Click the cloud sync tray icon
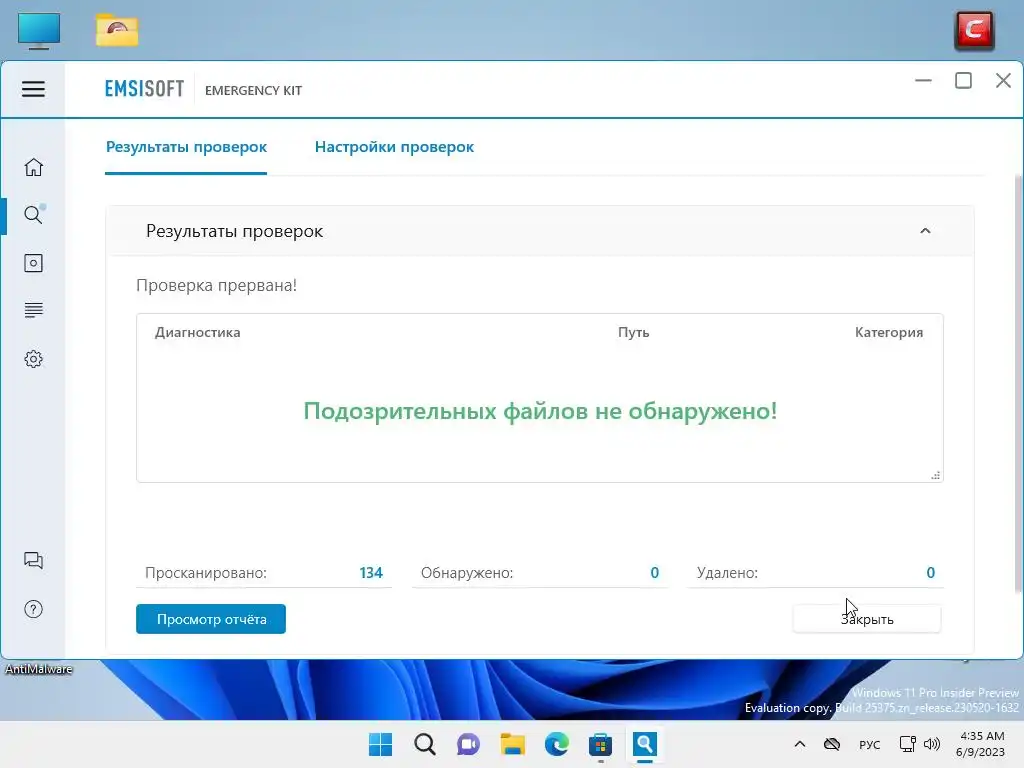The height and width of the screenshot is (768, 1024). 831,744
